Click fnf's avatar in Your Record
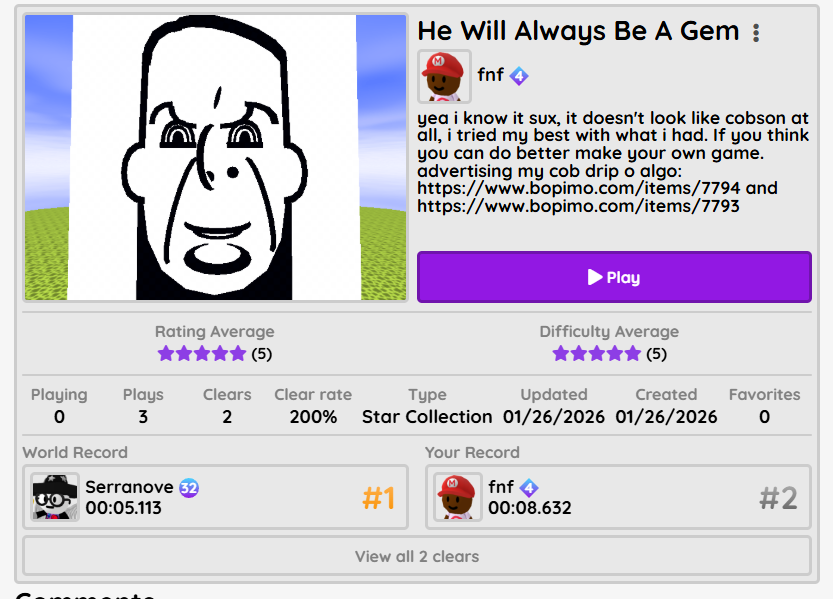833x599 pixels. (x=457, y=497)
